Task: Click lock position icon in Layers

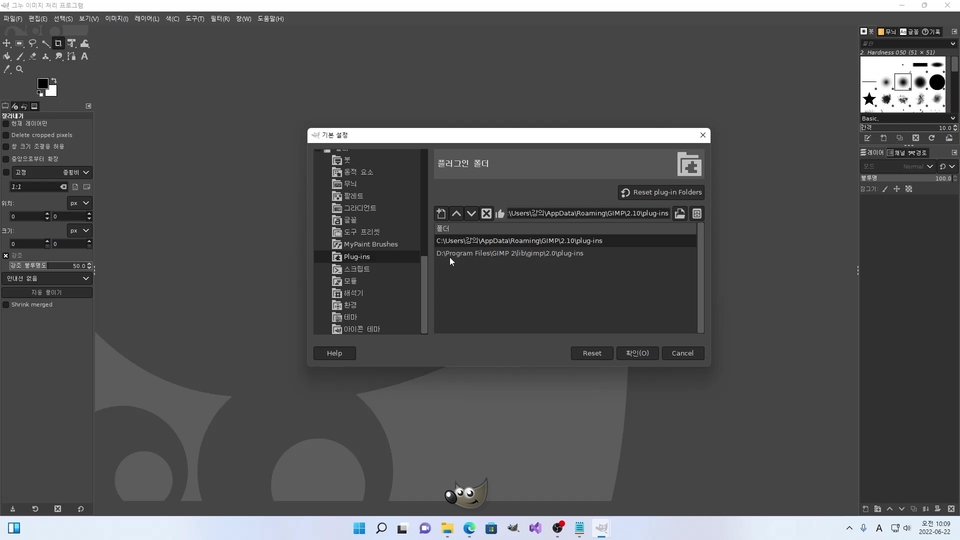Action: pyautogui.click(x=896, y=189)
